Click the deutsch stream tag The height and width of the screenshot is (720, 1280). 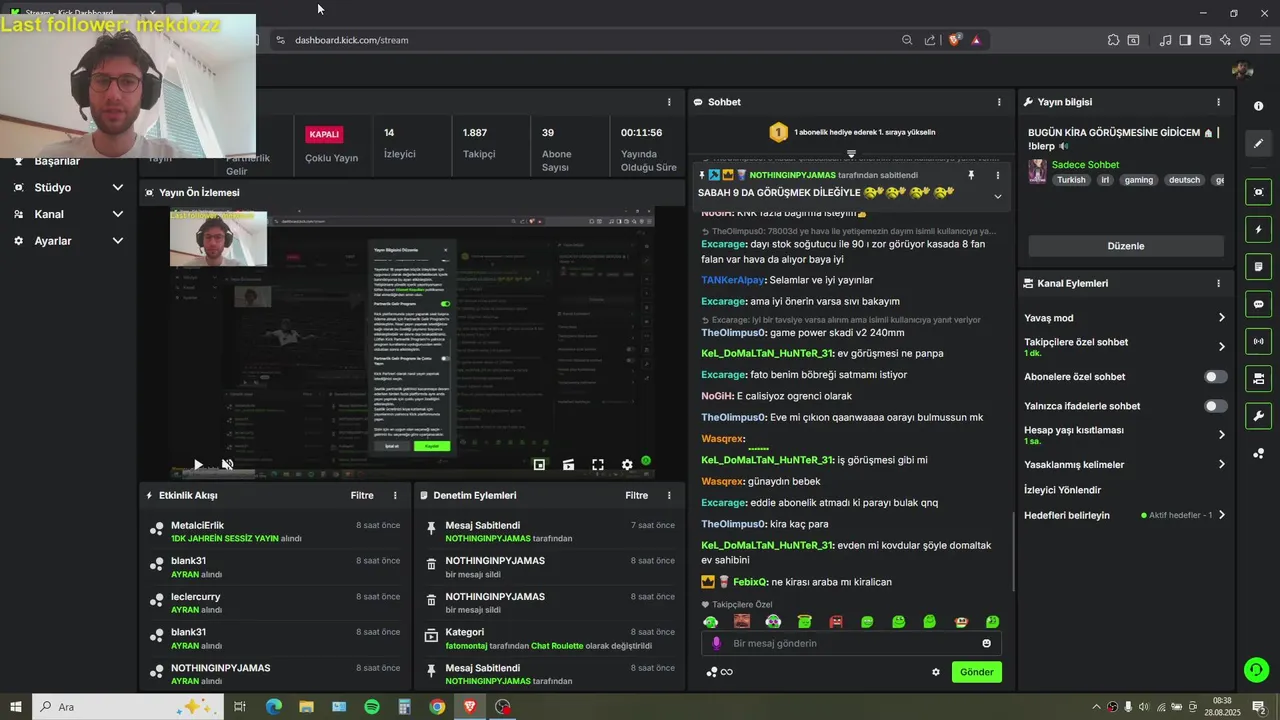[1184, 180]
